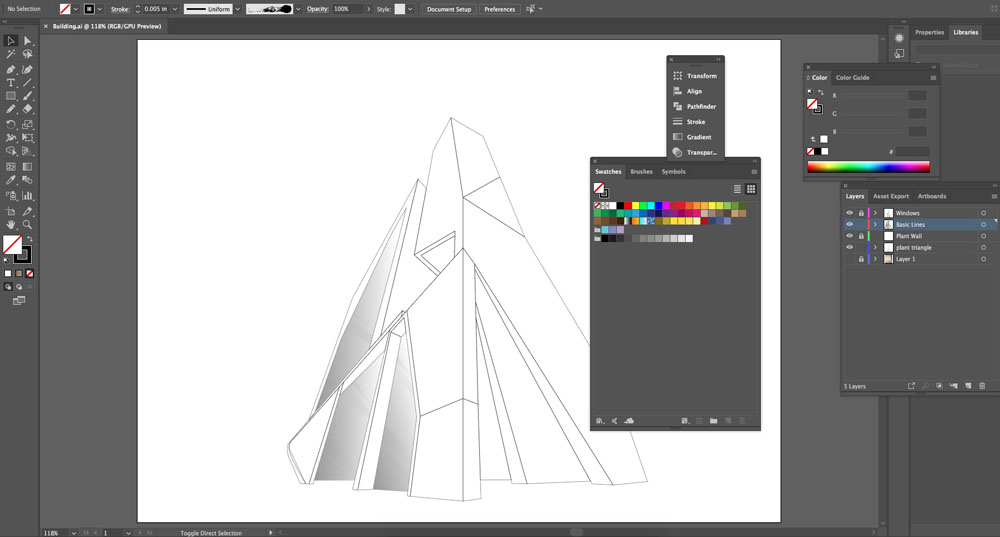Select the Rectangle tool
Viewport: 1000px width, 537px height.
11,96
